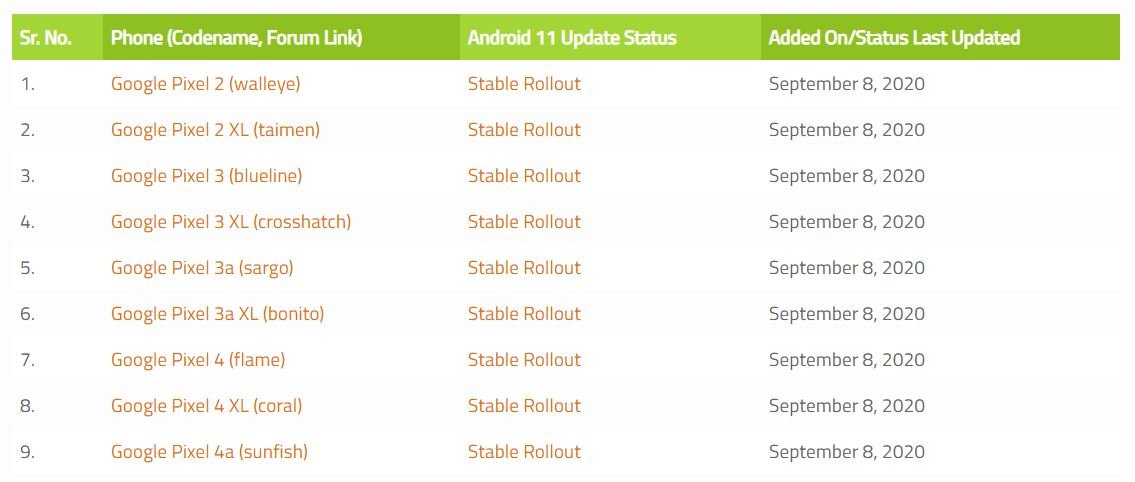Click Stable Rollout for Pixel 2 walleye
Viewport: 1135px width, 482px height.
(524, 84)
